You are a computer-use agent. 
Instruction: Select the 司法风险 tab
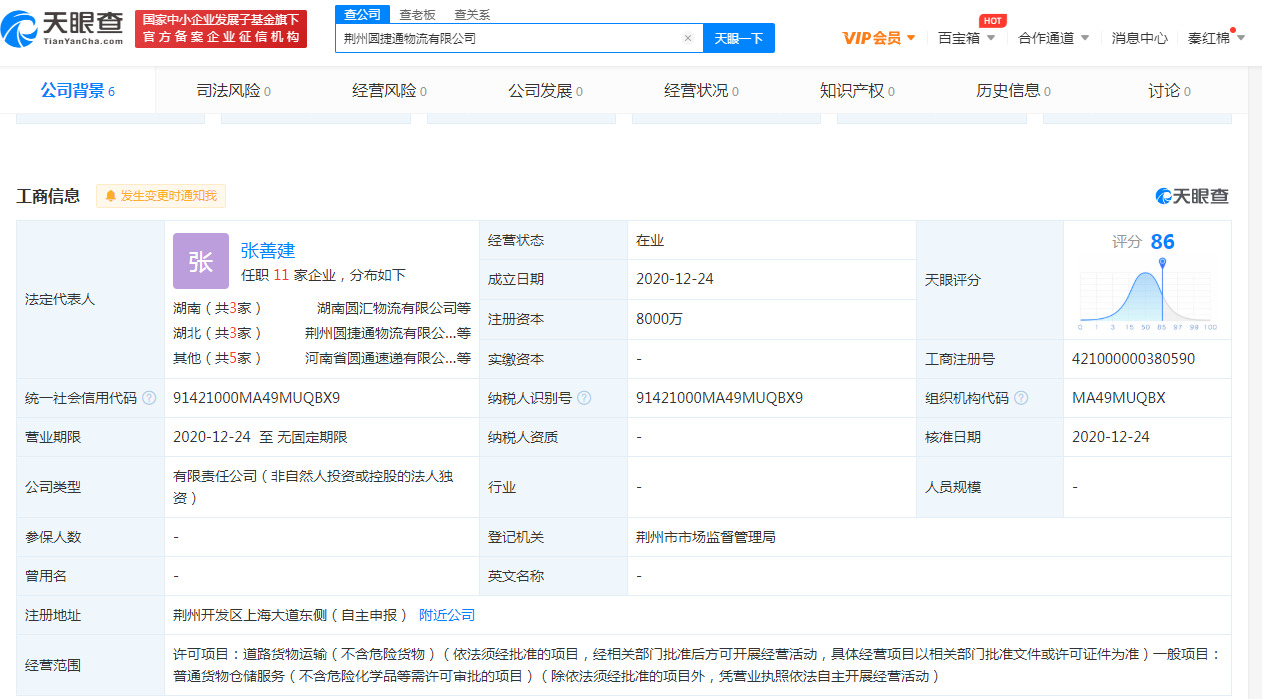pos(233,91)
